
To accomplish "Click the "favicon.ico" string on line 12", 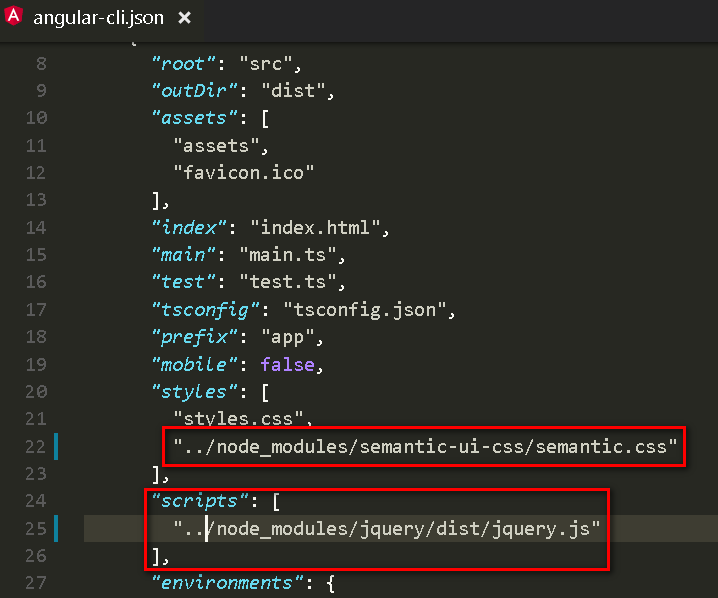I will point(243,173).
